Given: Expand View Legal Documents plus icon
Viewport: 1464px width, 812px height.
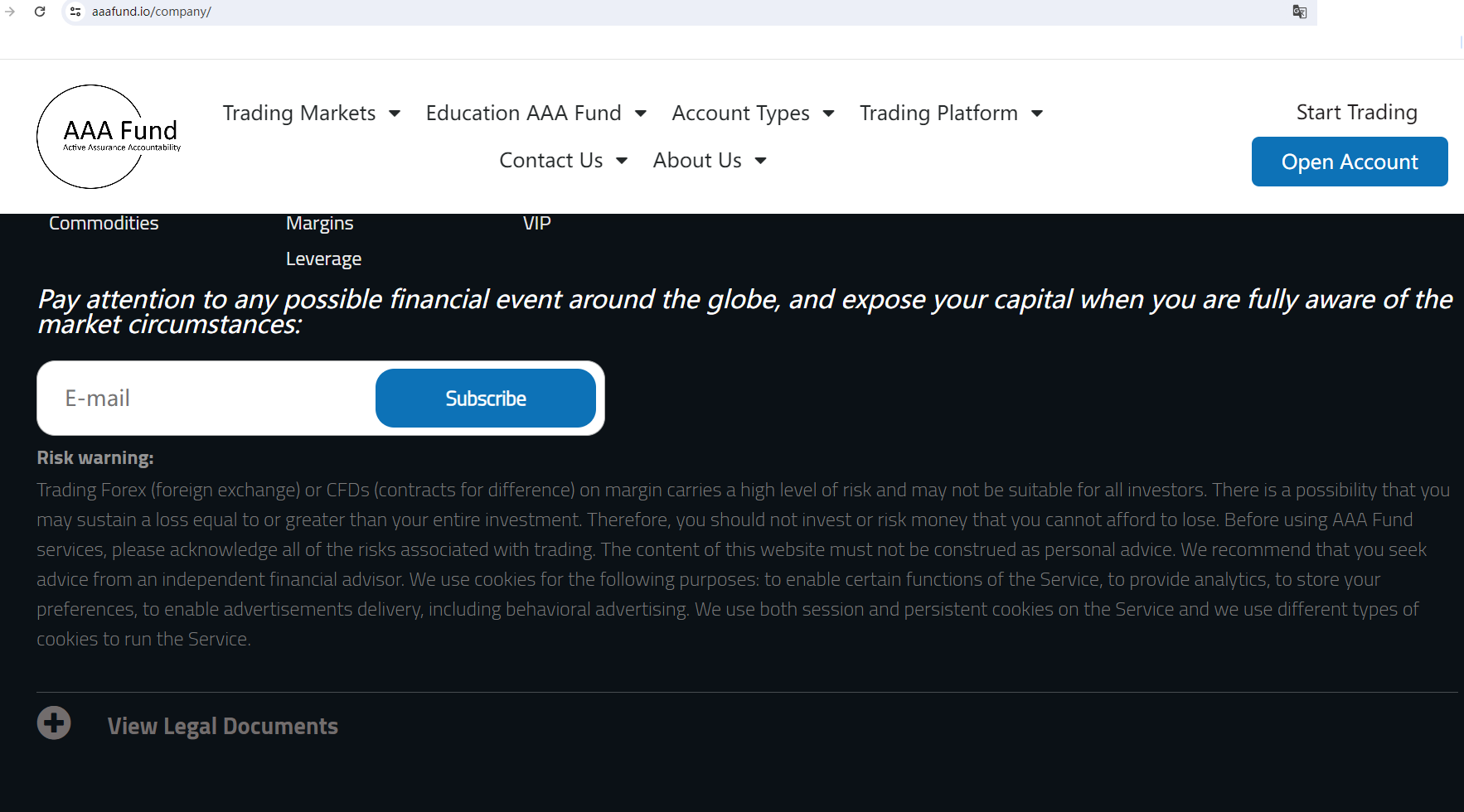Looking at the screenshot, I should [54, 723].
